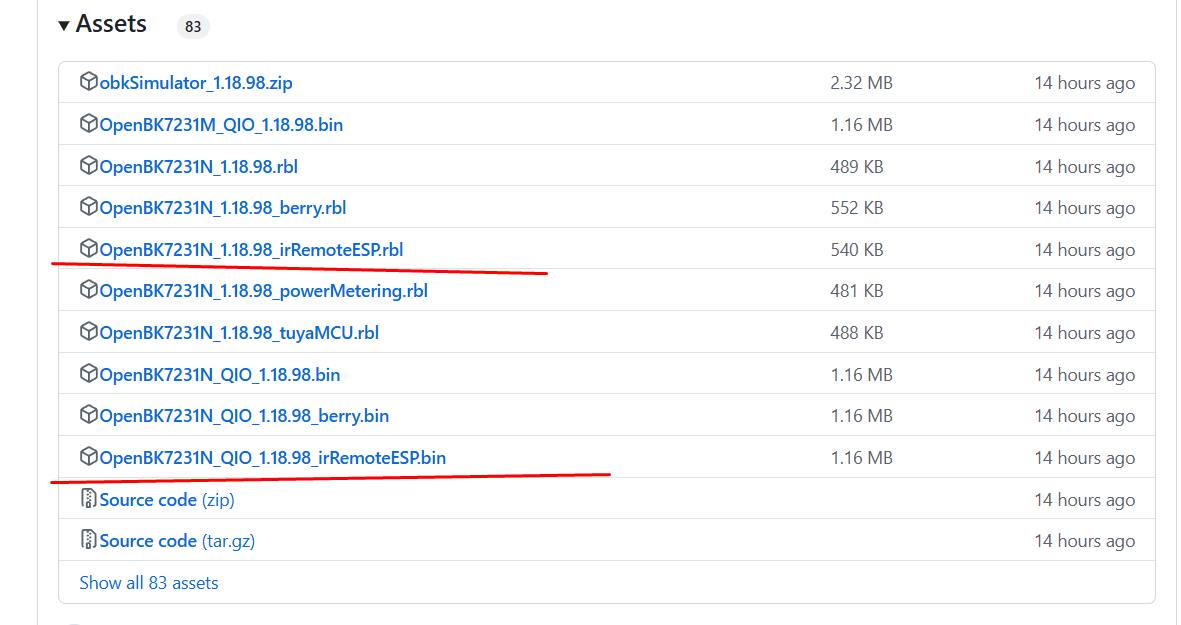This screenshot has width=1181, height=625.
Task: Click archive icon beside Source code (tar.gz)
Action: tap(89, 539)
